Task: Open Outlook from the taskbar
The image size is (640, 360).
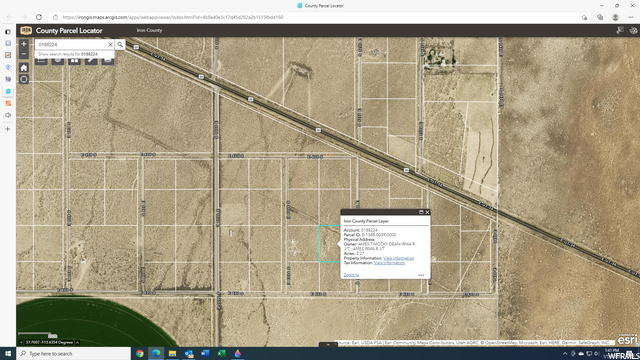Action: (189, 353)
